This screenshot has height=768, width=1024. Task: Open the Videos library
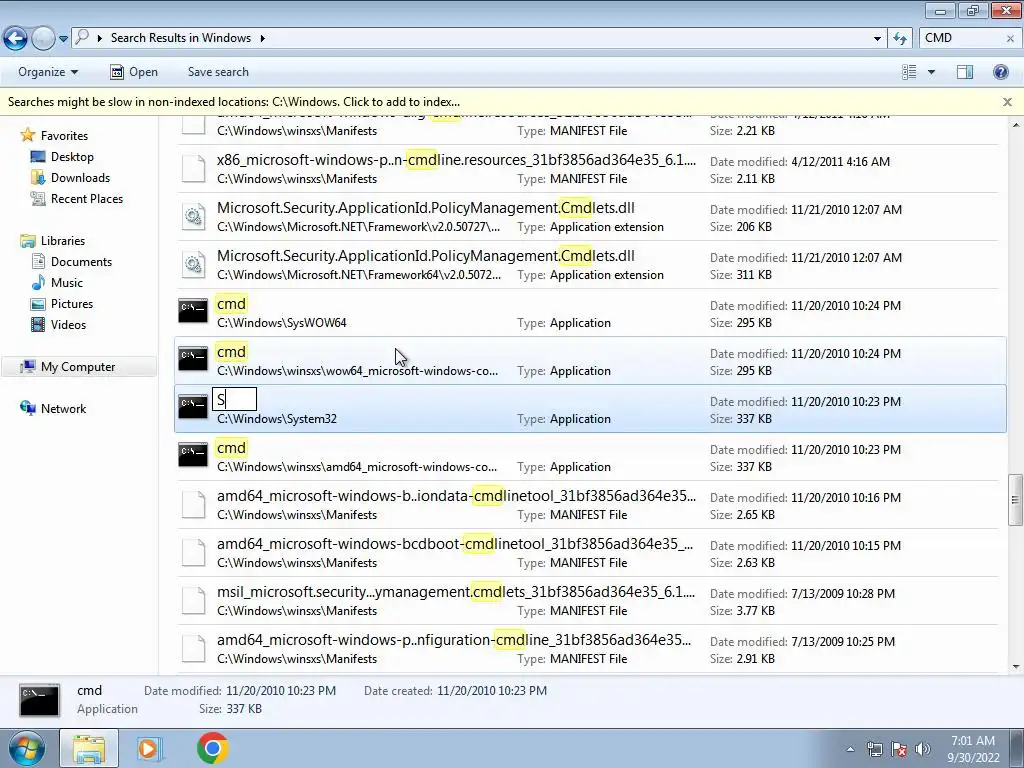click(68, 325)
